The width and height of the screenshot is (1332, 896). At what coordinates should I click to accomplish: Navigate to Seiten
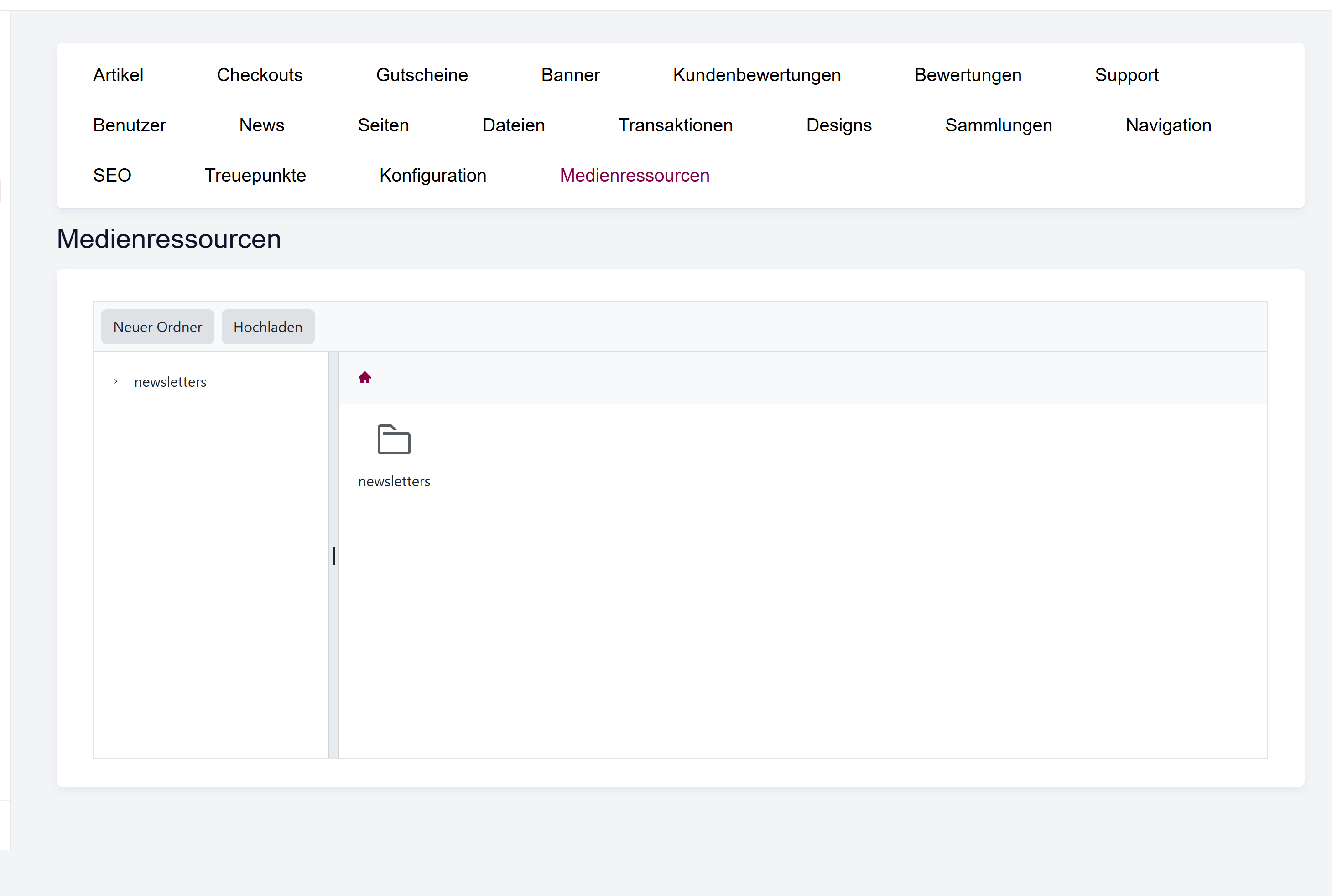pyautogui.click(x=384, y=125)
